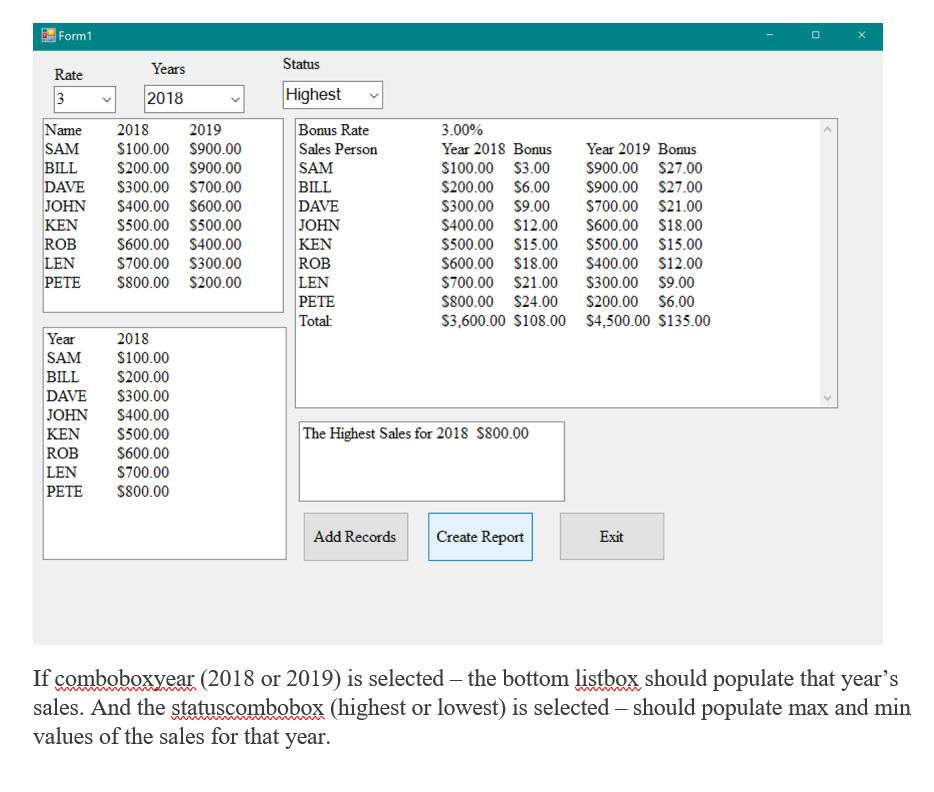Click the Create Report button
Viewport: 934px width, 792px height.
click(480, 536)
